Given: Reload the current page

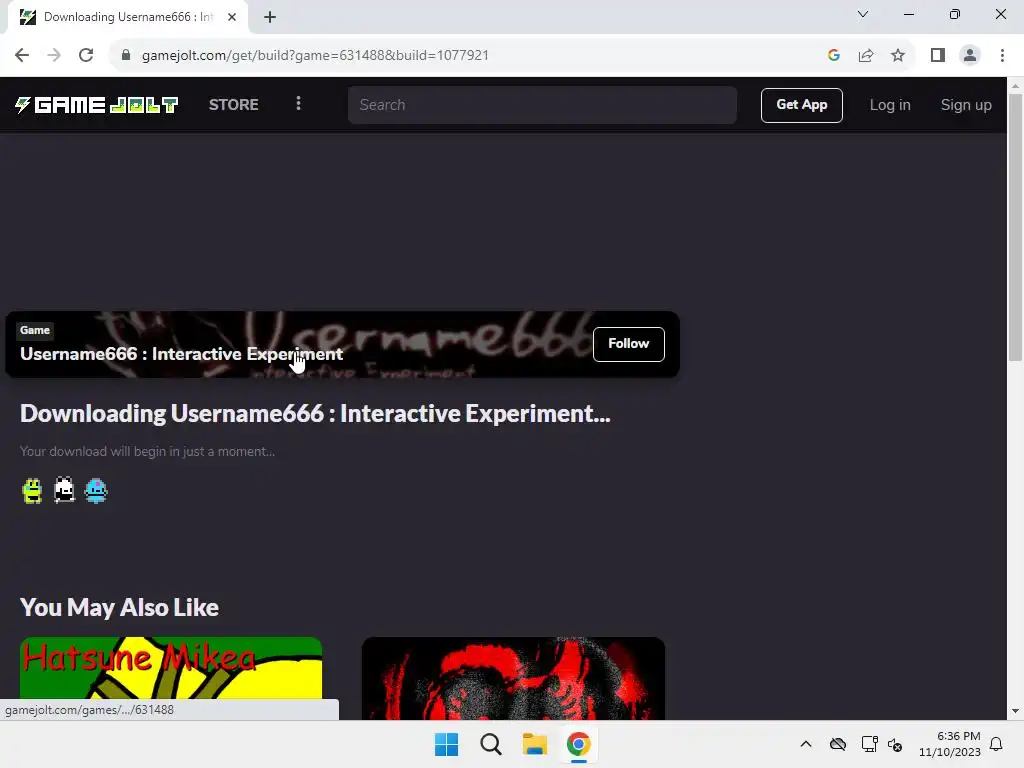Looking at the screenshot, I should click(86, 56).
